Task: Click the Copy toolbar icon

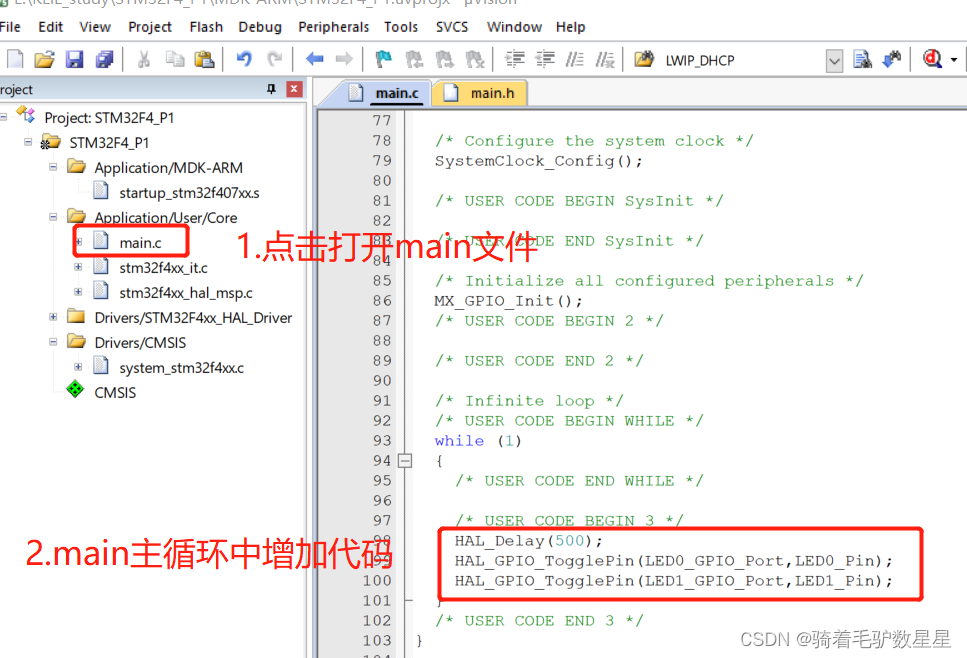Action: [175, 59]
